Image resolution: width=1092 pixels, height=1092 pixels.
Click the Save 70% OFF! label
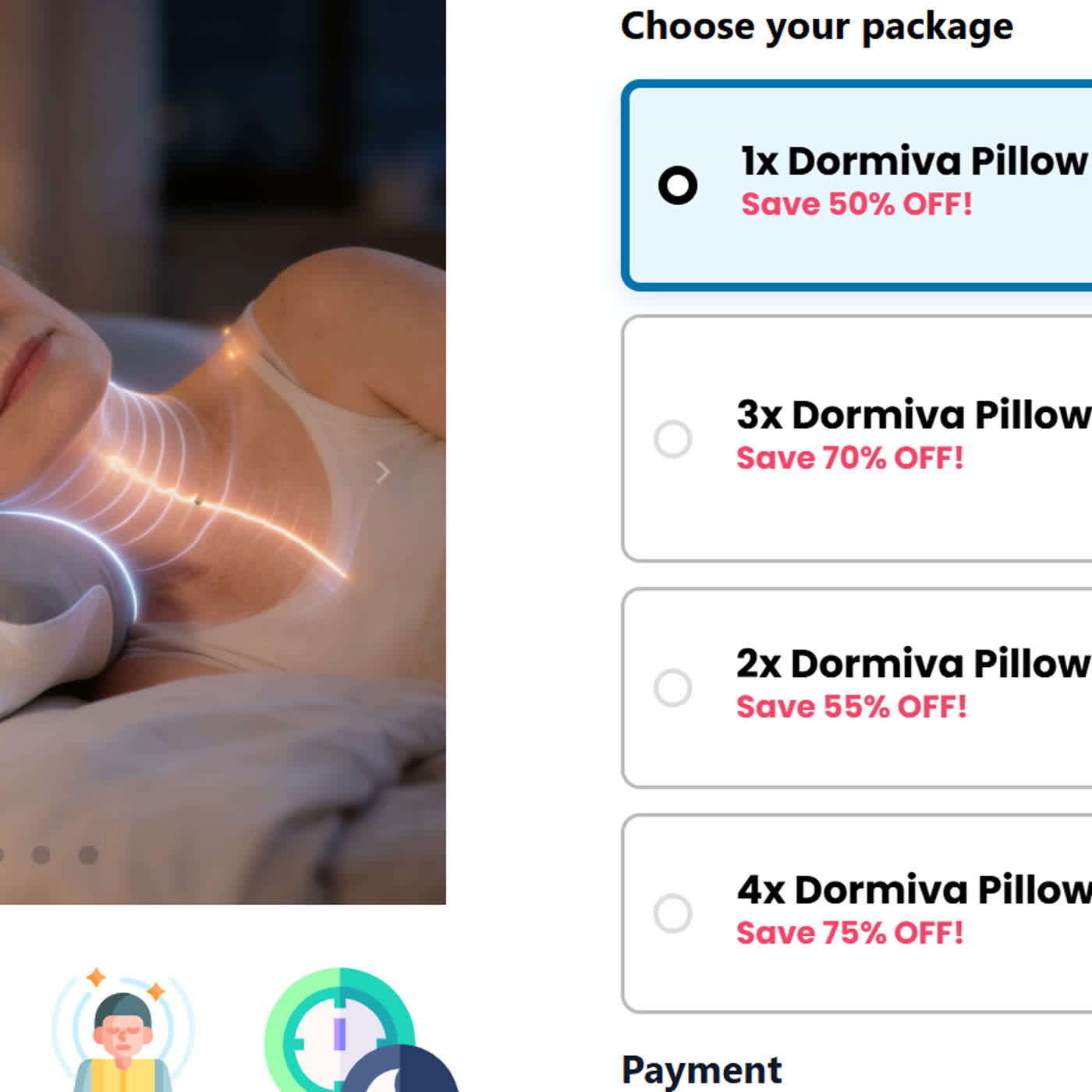point(849,458)
